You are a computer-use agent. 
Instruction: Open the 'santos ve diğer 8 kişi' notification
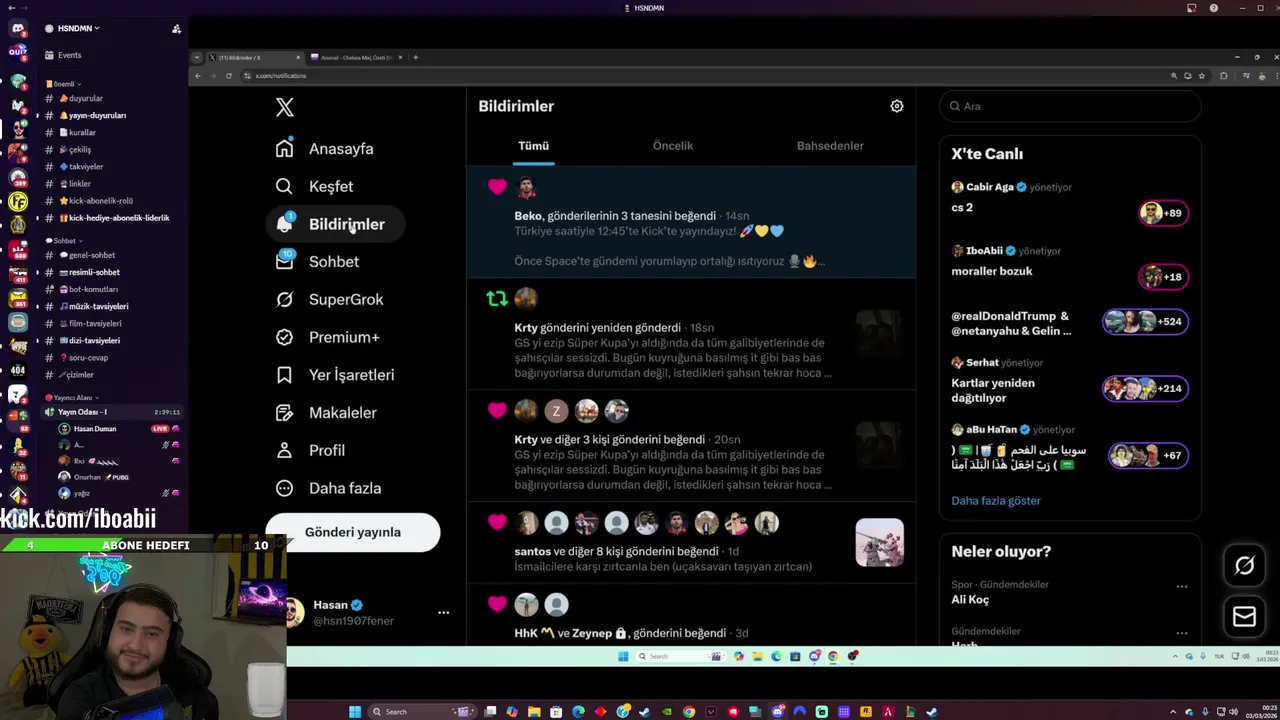tap(691, 543)
